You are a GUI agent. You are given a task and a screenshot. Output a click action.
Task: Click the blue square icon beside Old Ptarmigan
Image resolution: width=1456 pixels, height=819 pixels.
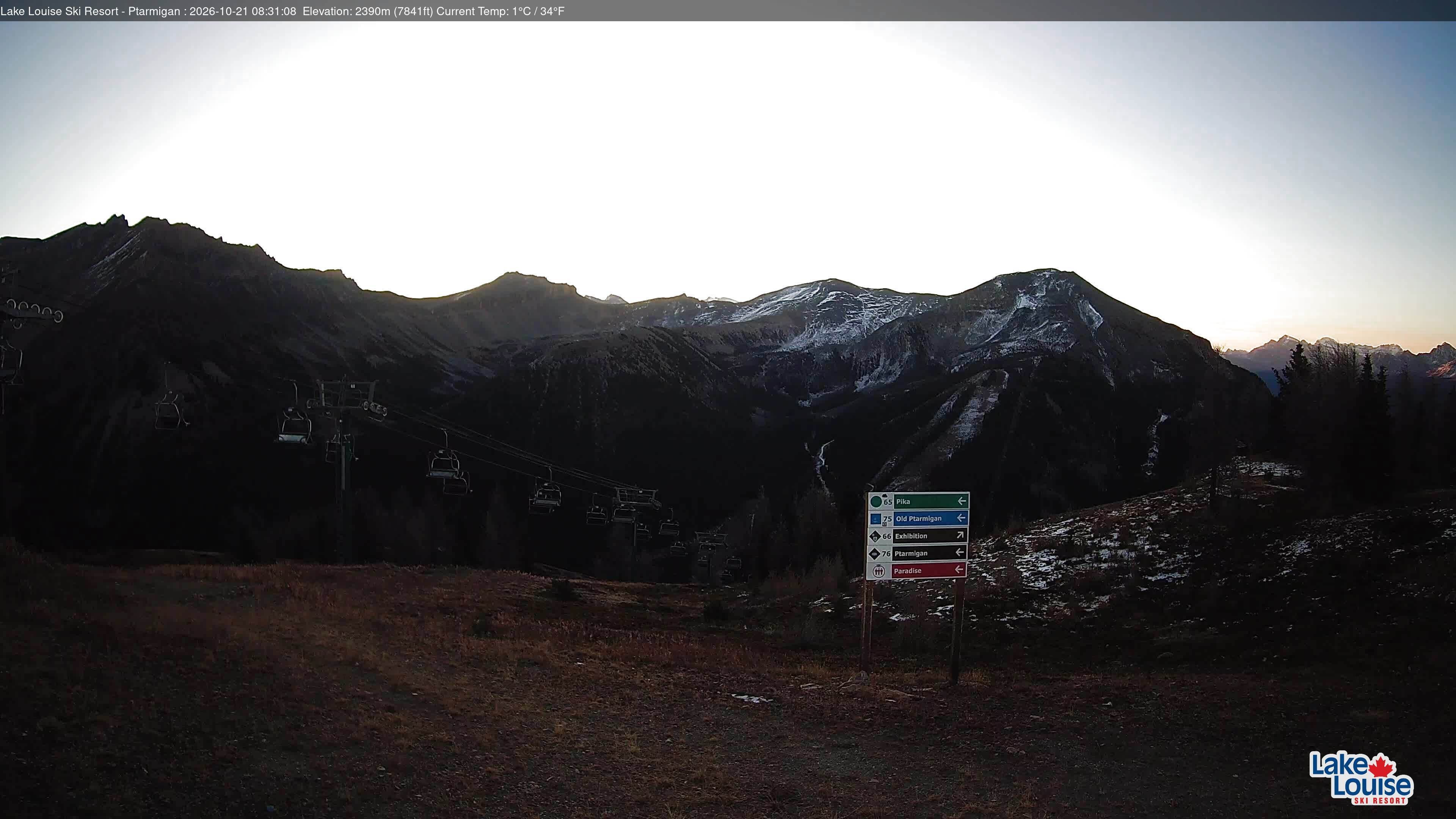pos(876,519)
